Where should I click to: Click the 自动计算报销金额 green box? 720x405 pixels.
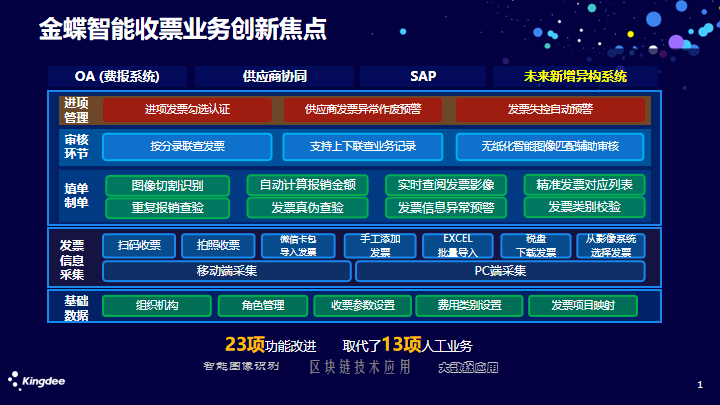pos(308,185)
